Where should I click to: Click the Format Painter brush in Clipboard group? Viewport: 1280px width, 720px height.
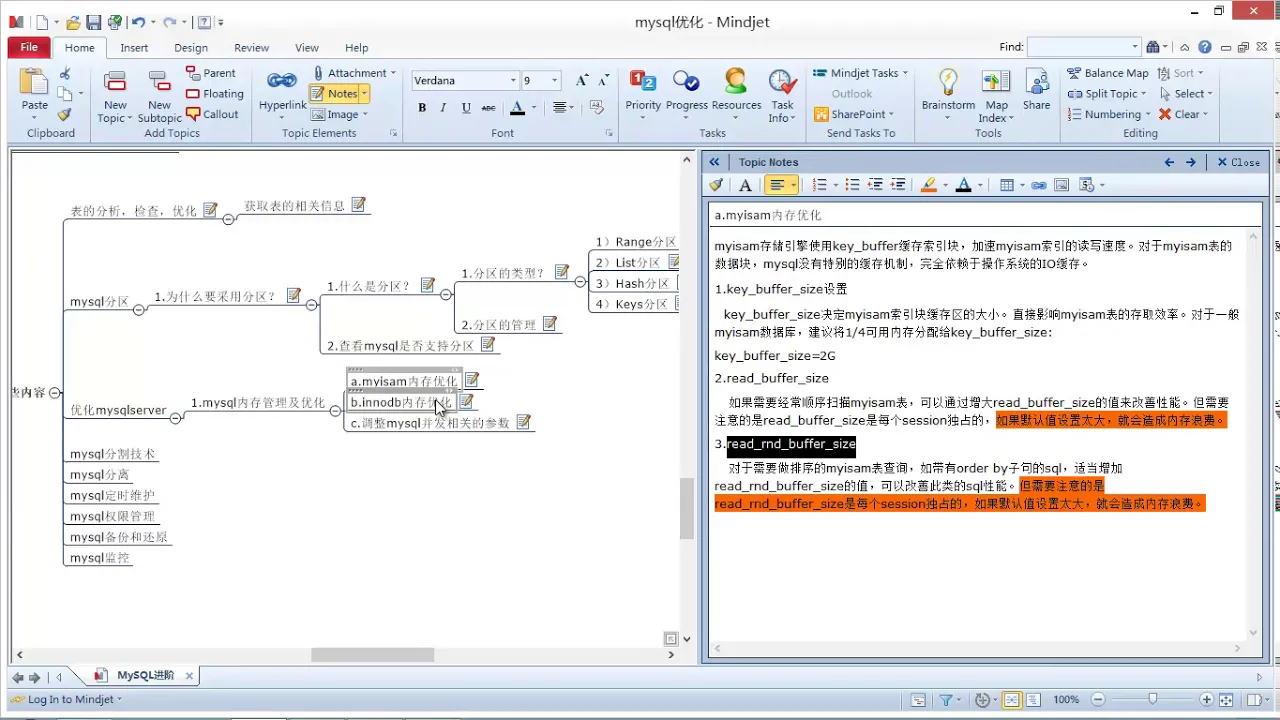click(65, 114)
